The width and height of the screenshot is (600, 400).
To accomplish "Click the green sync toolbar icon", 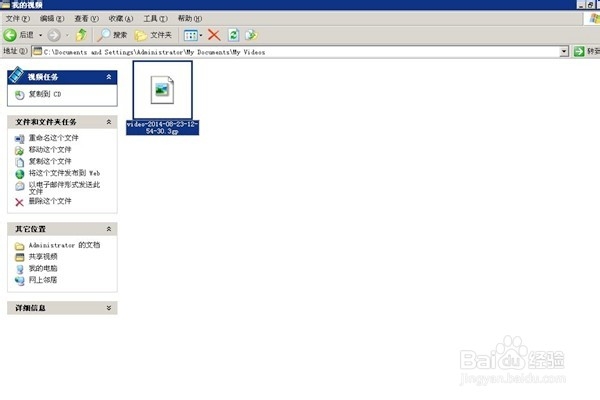I will click(233, 35).
